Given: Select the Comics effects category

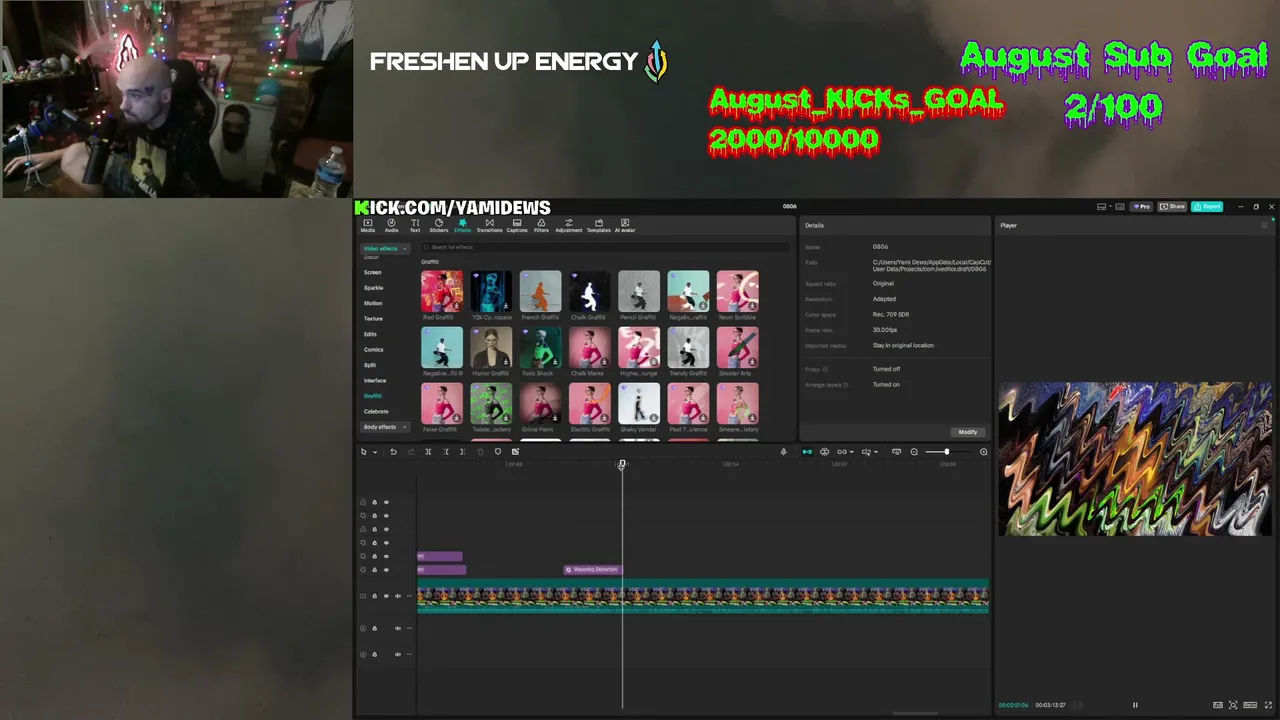Looking at the screenshot, I should coord(374,350).
